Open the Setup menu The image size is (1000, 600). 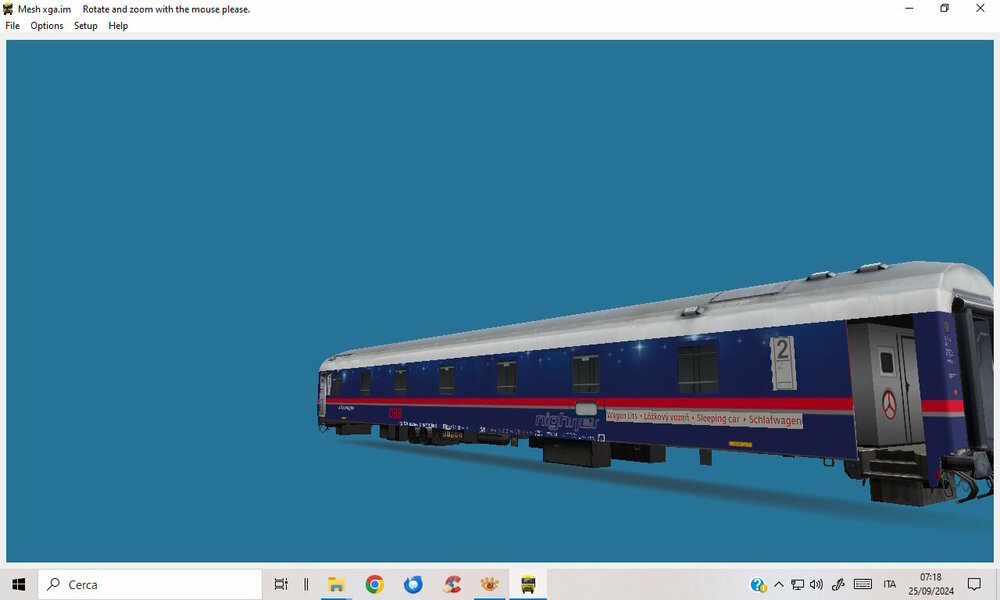pos(85,26)
